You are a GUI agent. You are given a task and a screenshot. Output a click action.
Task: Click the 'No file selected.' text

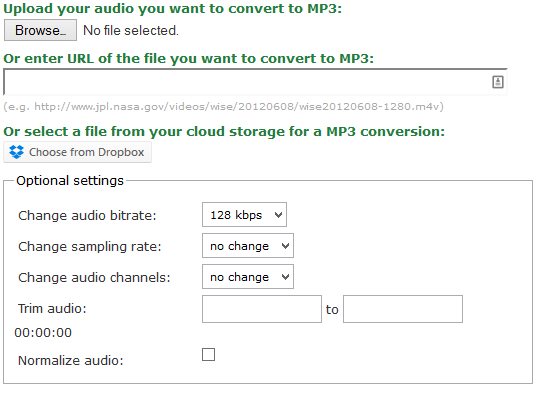131,31
